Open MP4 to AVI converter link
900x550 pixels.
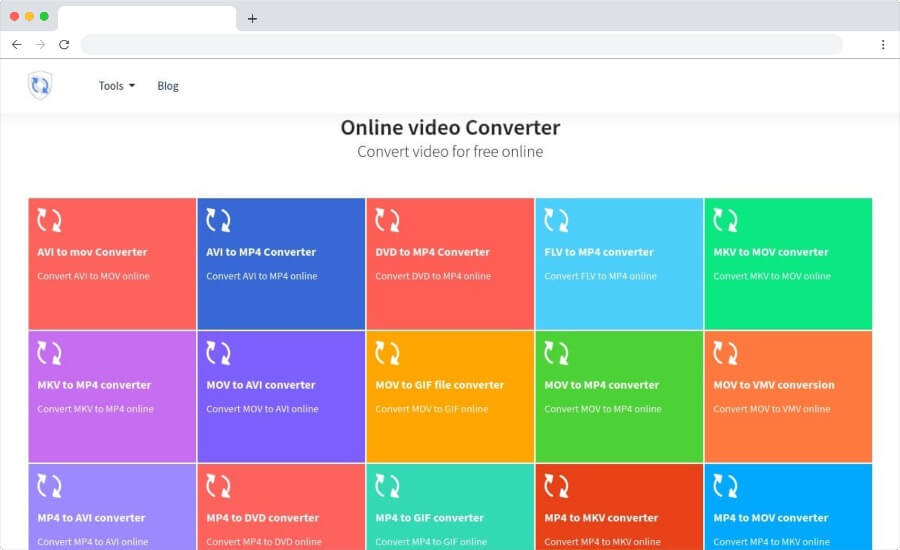point(91,518)
